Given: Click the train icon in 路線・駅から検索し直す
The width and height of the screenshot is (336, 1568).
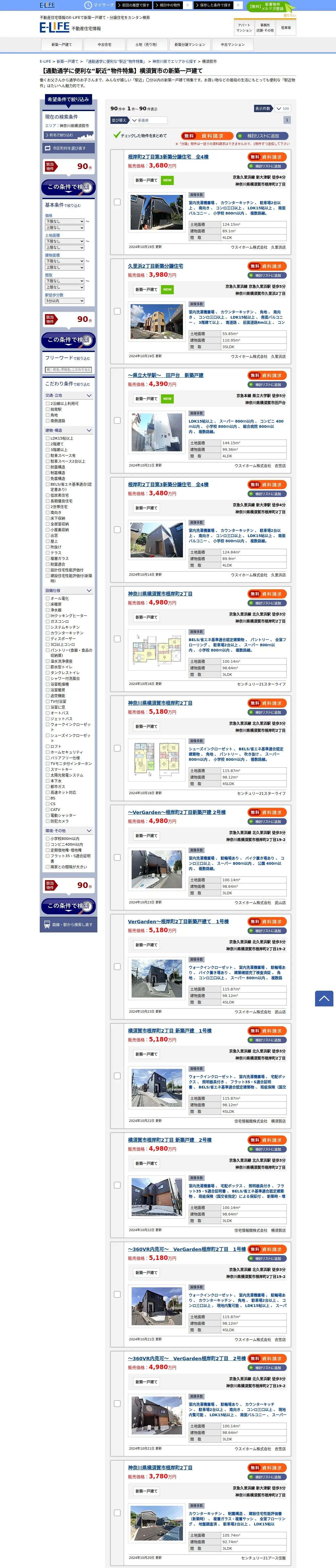Looking at the screenshot, I should [47, 924].
